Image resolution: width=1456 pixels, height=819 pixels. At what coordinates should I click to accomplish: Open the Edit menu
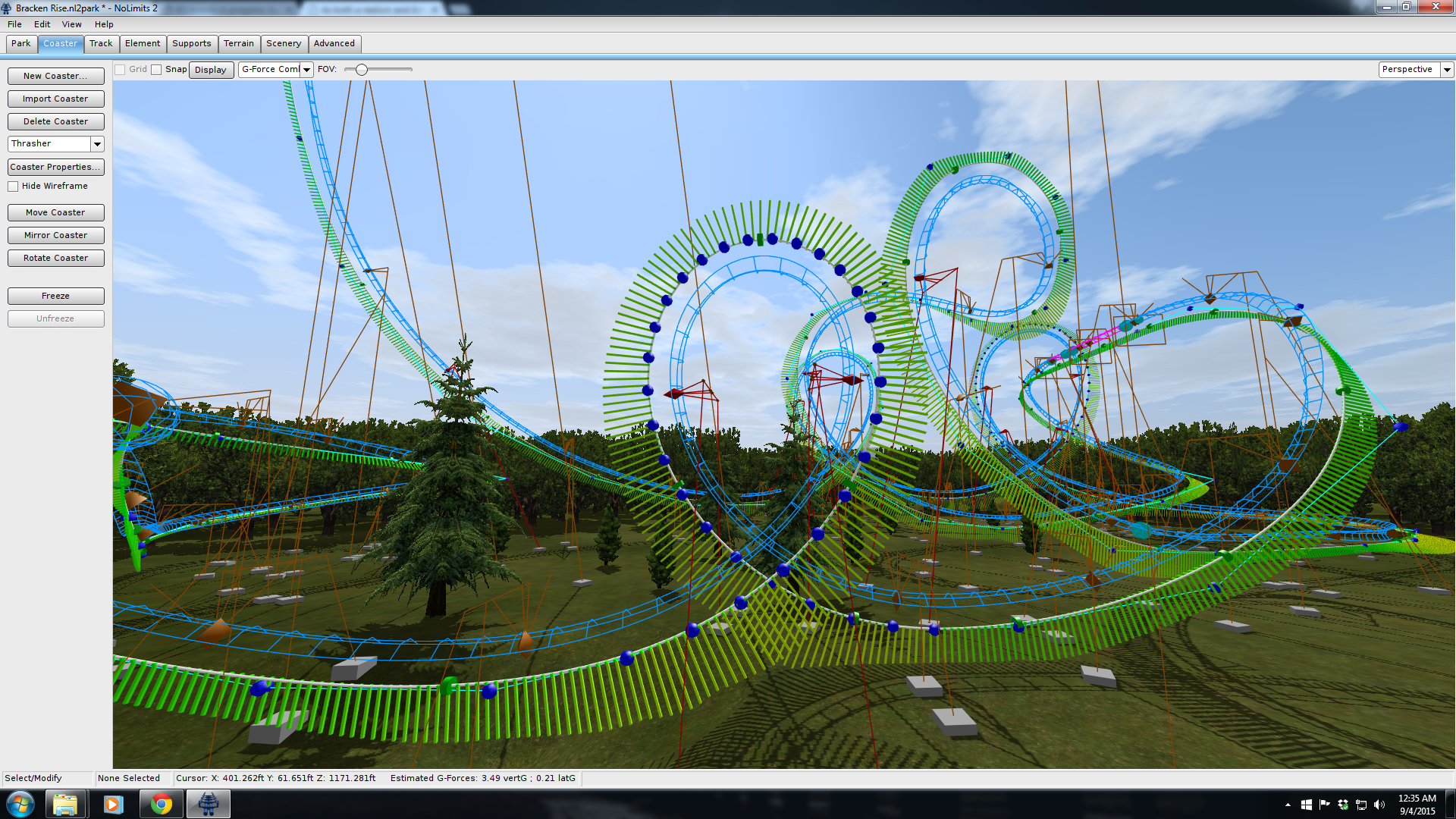click(x=42, y=24)
